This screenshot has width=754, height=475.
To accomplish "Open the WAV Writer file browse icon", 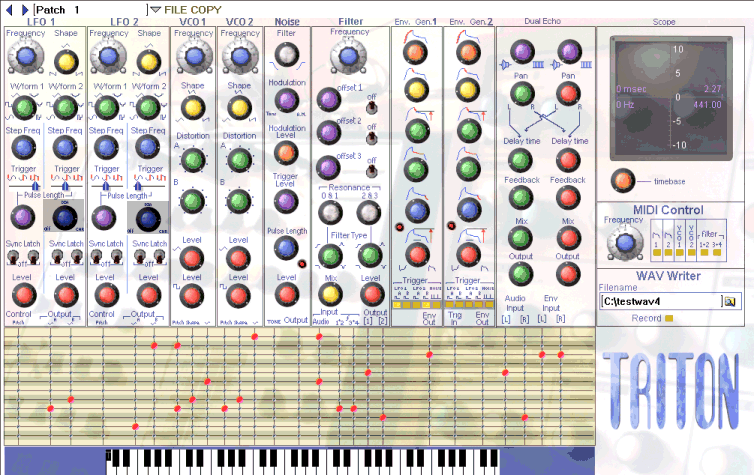I will tap(730, 300).
